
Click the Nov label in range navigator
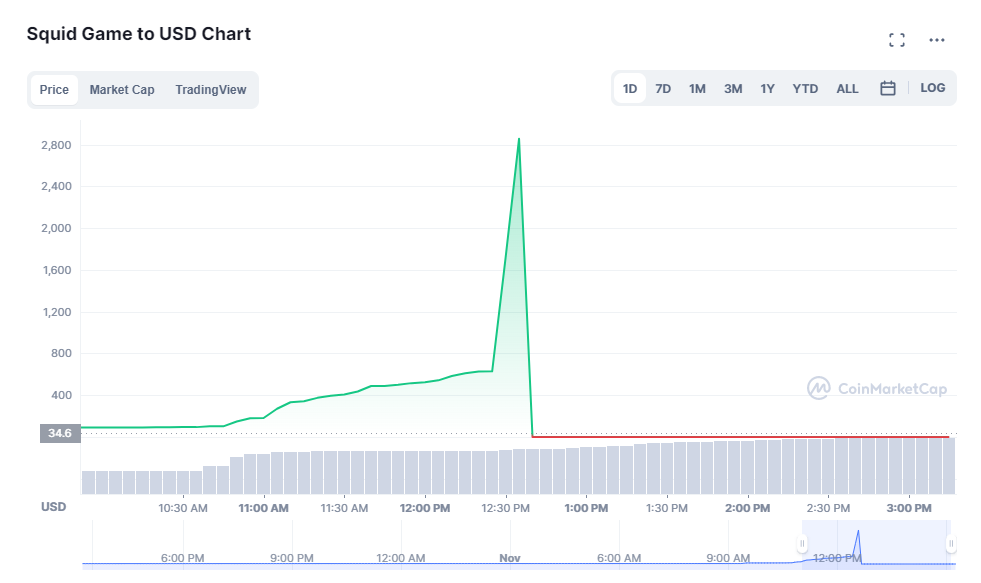[x=510, y=558]
